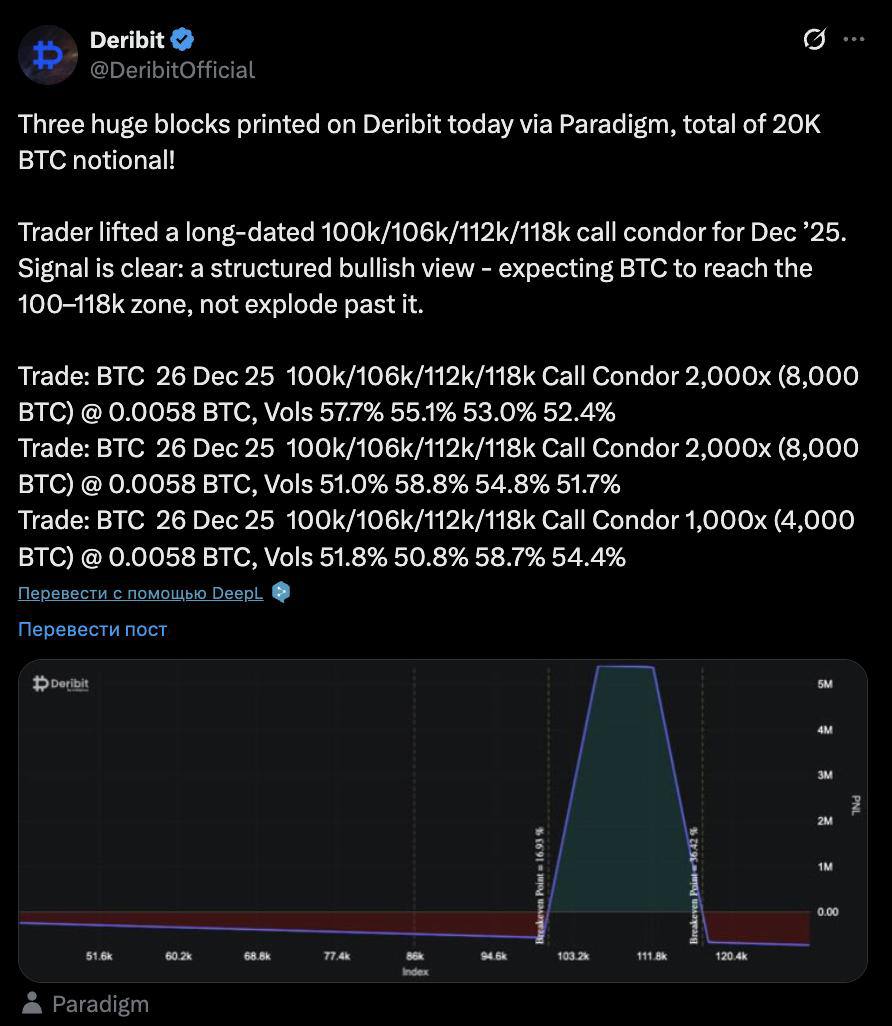Click the blue verified badge
Viewport: 892px width, 1026px height.
click(182, 40)
